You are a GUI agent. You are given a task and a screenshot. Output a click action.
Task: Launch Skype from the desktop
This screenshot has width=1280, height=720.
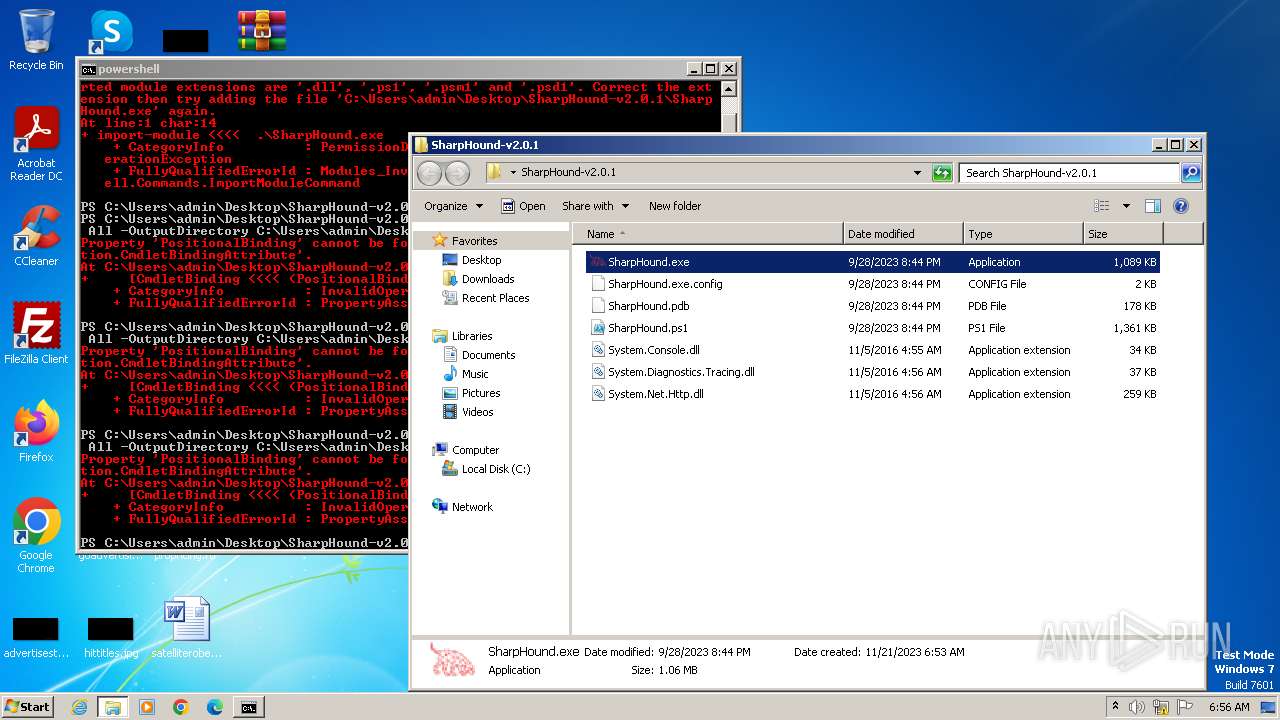111,32
